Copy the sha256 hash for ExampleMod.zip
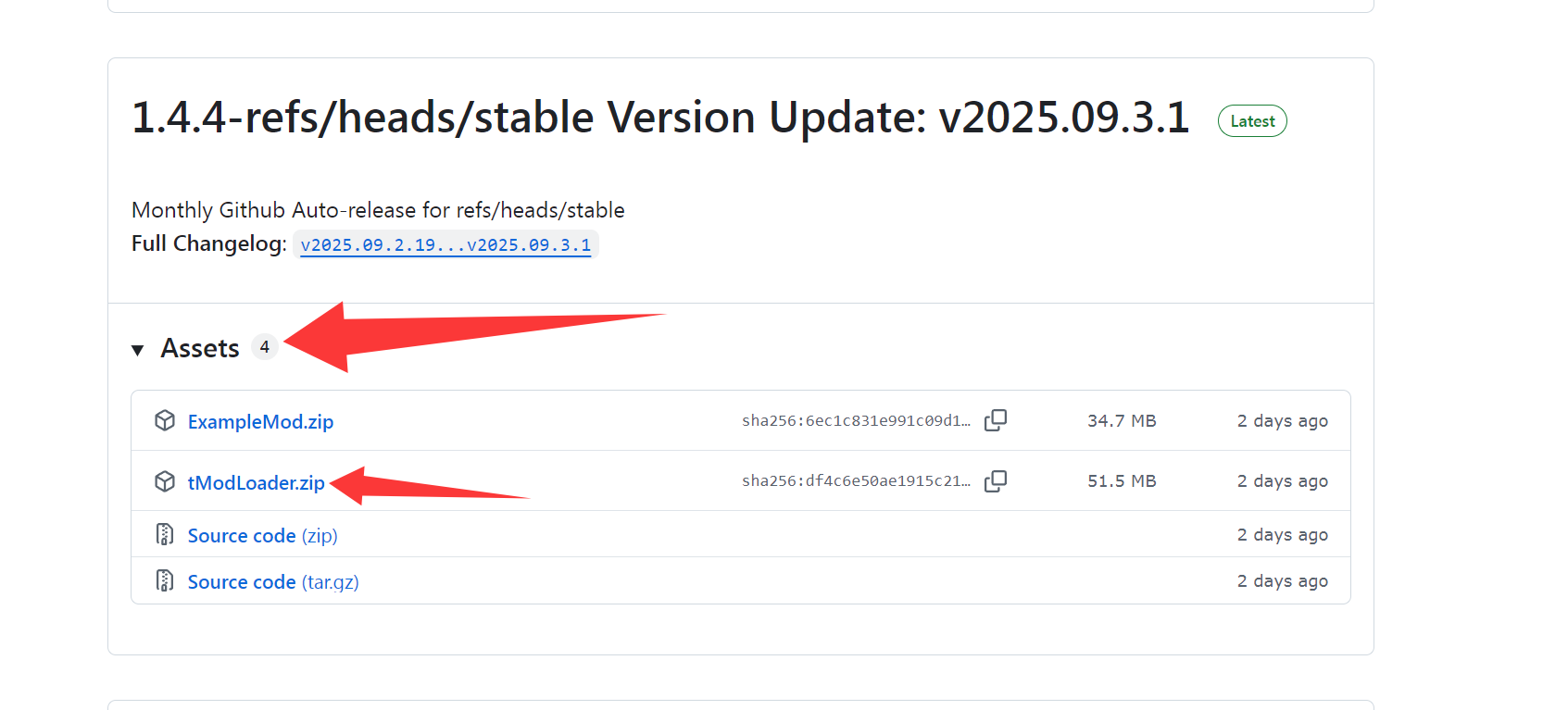This screenshot has height=710, width=1568. [996, 420]
